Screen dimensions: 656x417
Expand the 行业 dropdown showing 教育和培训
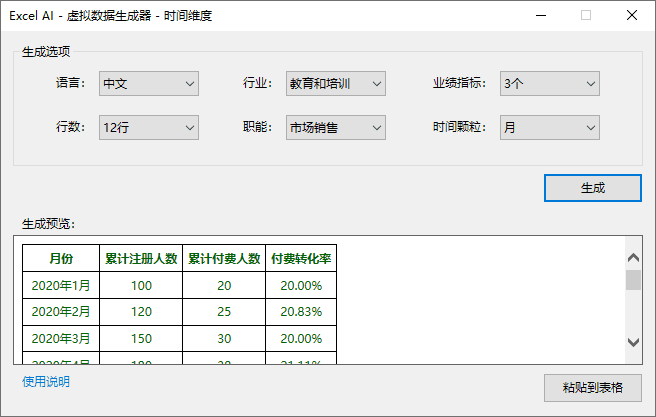pos(335,84)
